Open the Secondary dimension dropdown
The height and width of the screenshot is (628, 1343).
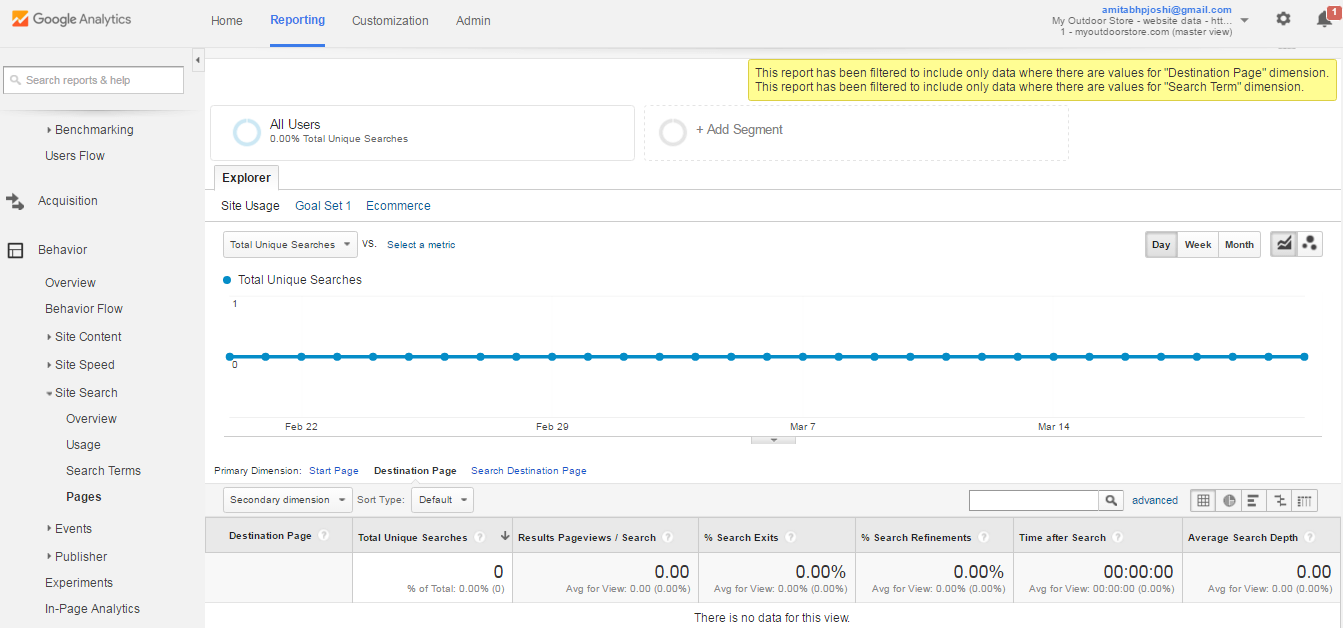click(288, 500)
